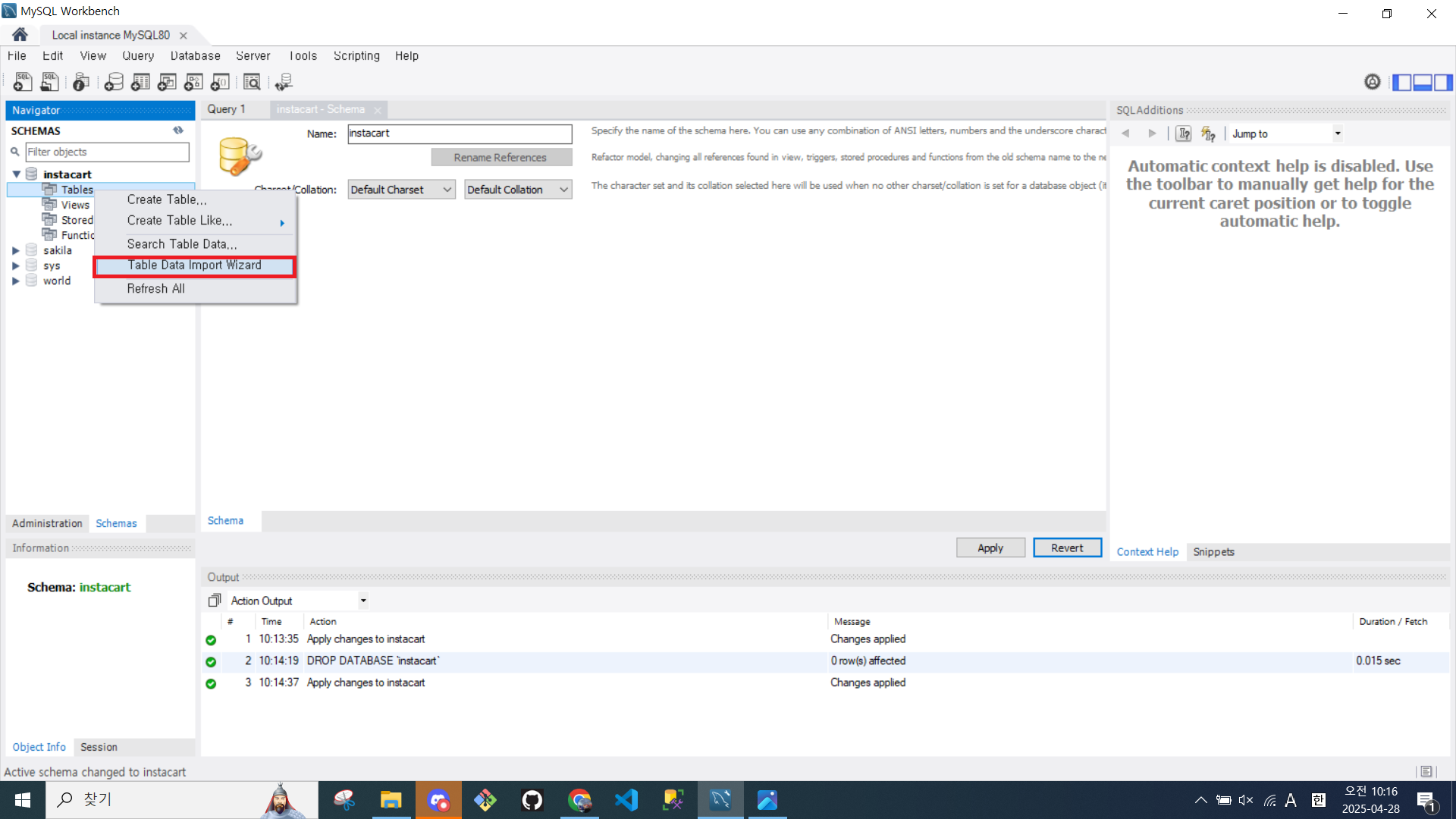The height and width of the screenshot is (819, 1456).
Task: Toggle the right sidebar panel visibility
Action: [1443, 82]
